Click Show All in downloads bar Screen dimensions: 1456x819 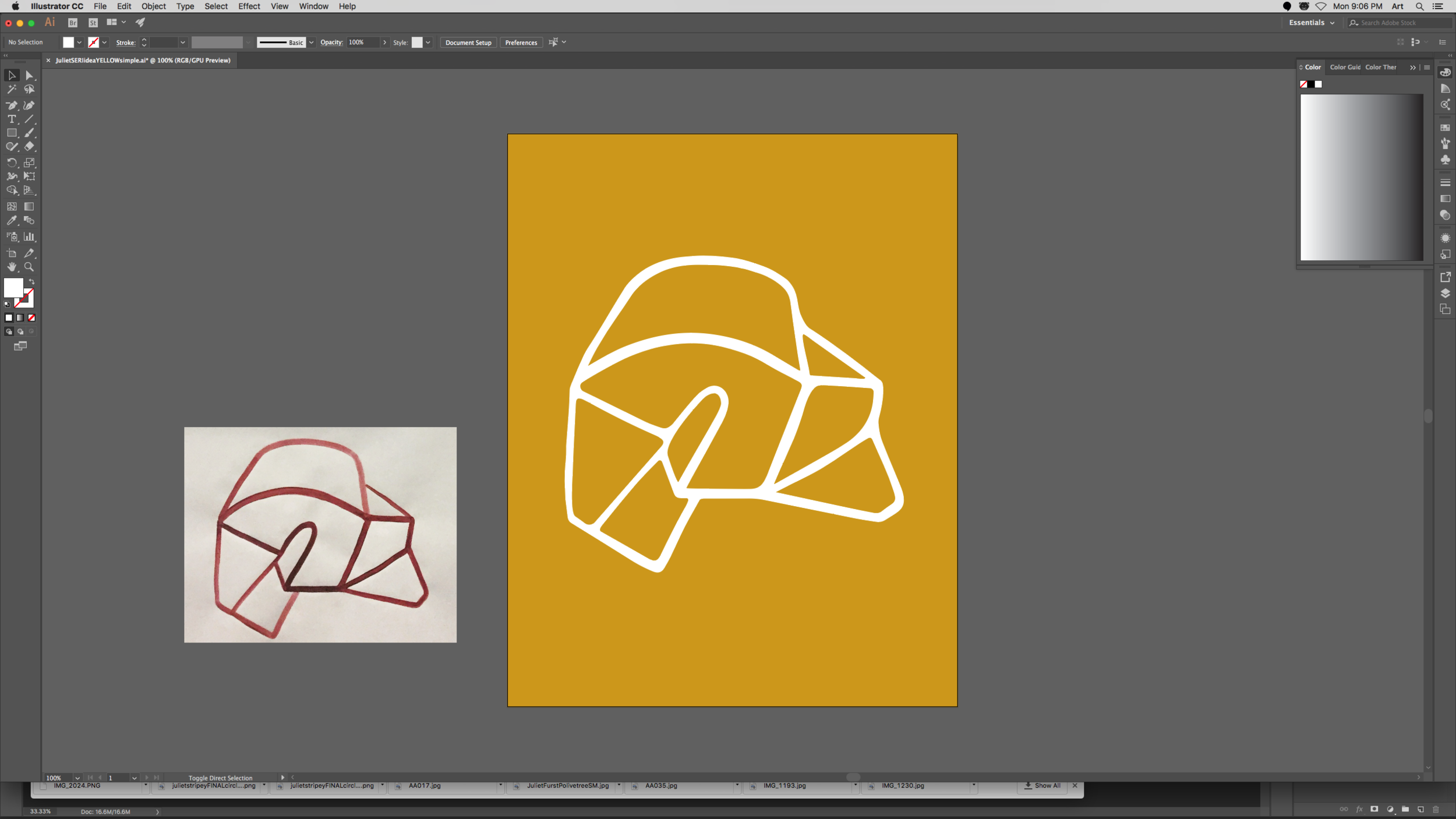point(1042,786)
